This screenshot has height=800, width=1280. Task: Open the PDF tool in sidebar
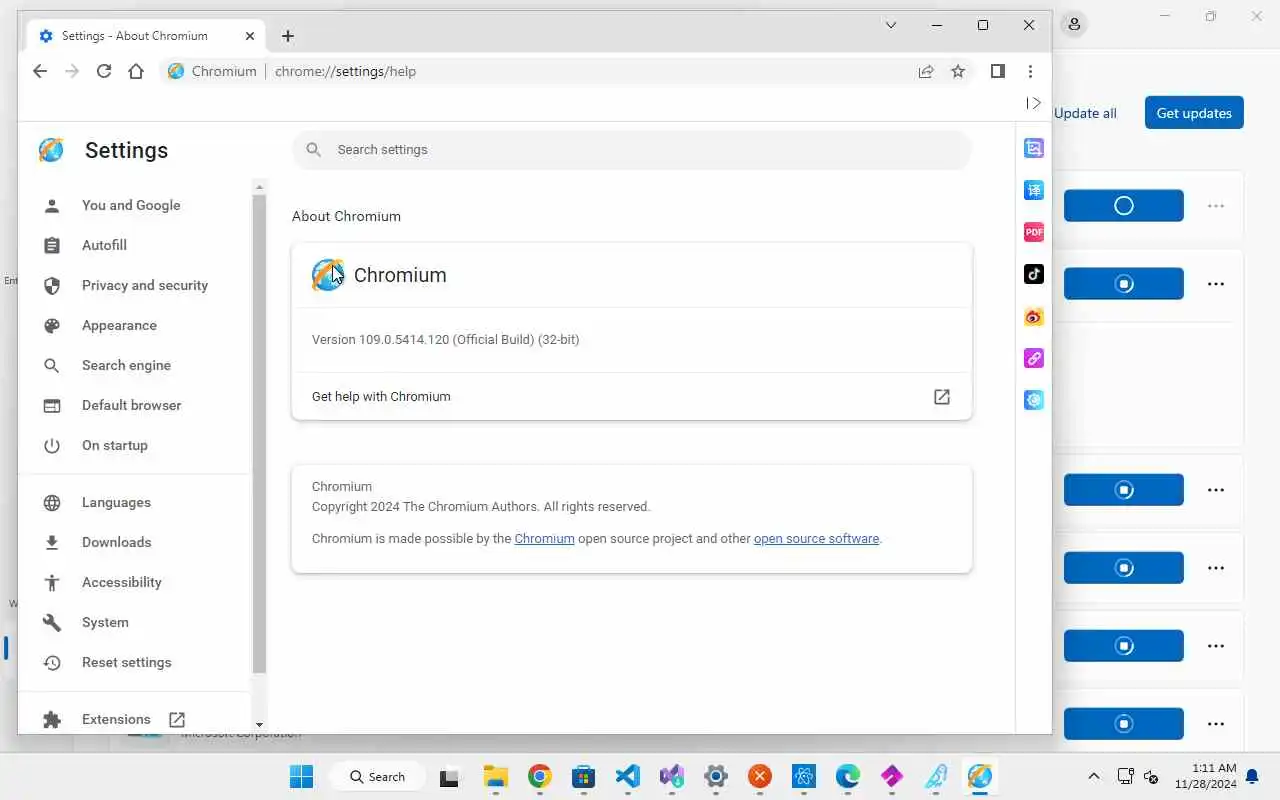coord(1034,232)
